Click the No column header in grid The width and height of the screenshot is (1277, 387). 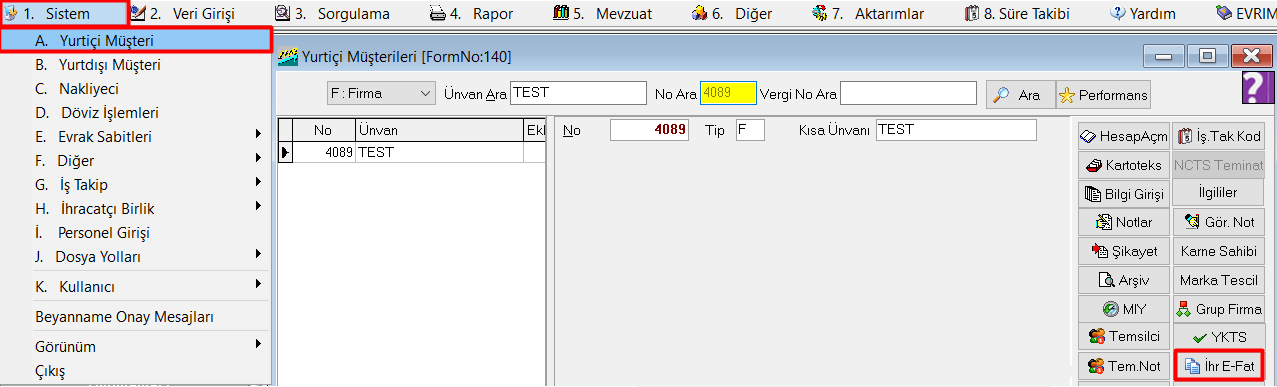click(x=324, y=130)
